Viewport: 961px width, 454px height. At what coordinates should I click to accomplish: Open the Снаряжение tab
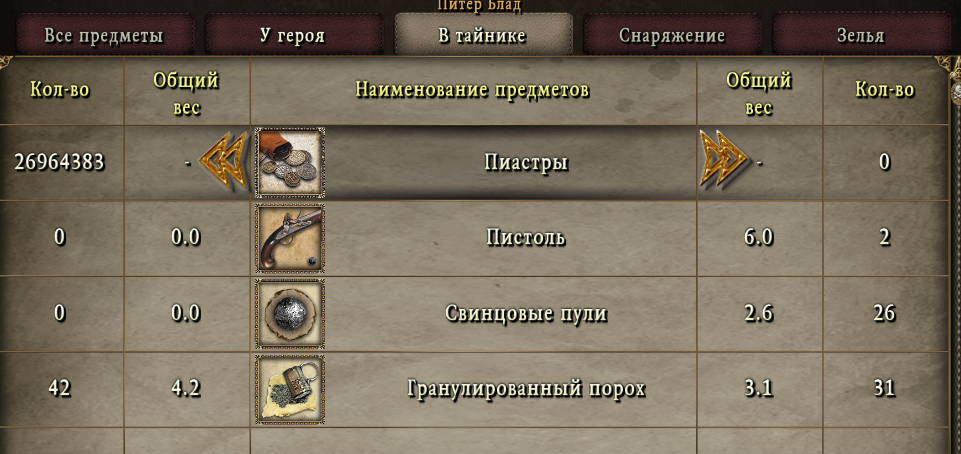[x=672, y=35]
